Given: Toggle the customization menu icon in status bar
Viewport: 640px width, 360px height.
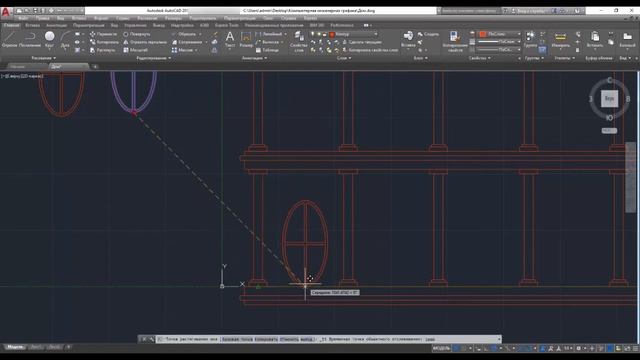Looking at the screenshot, I should pyautogui.click(x=635, y=348).
